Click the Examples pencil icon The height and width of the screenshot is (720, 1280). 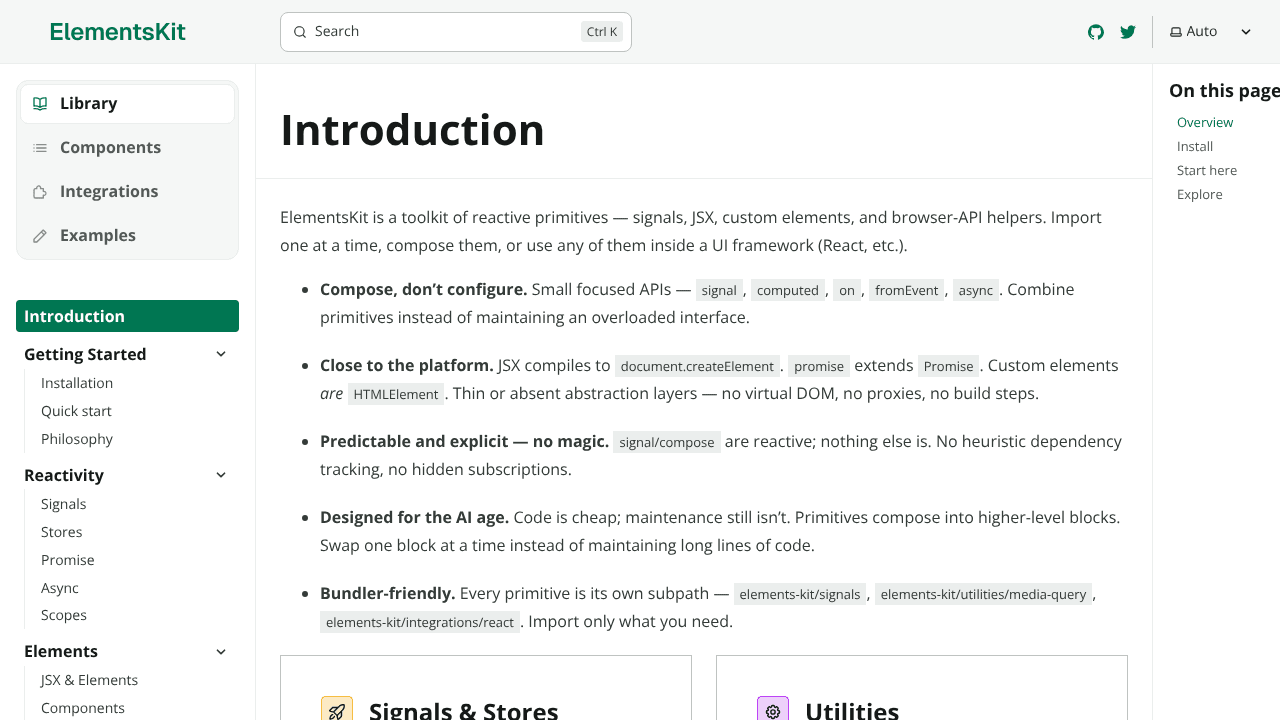coord(40,236)
